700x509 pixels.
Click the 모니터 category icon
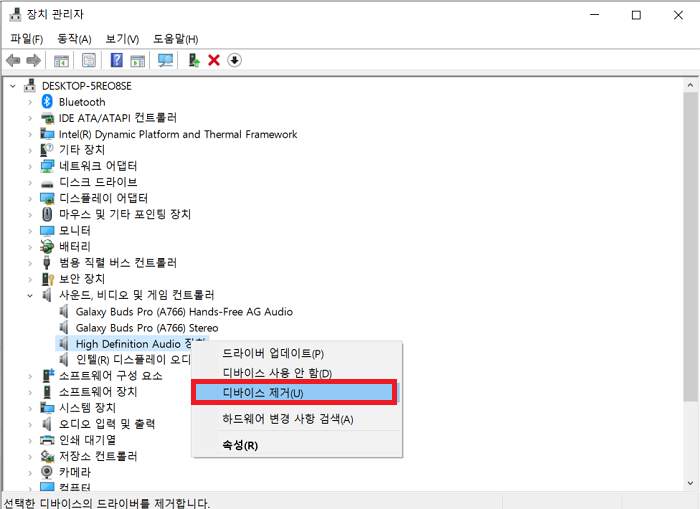[x=47, y=231]
